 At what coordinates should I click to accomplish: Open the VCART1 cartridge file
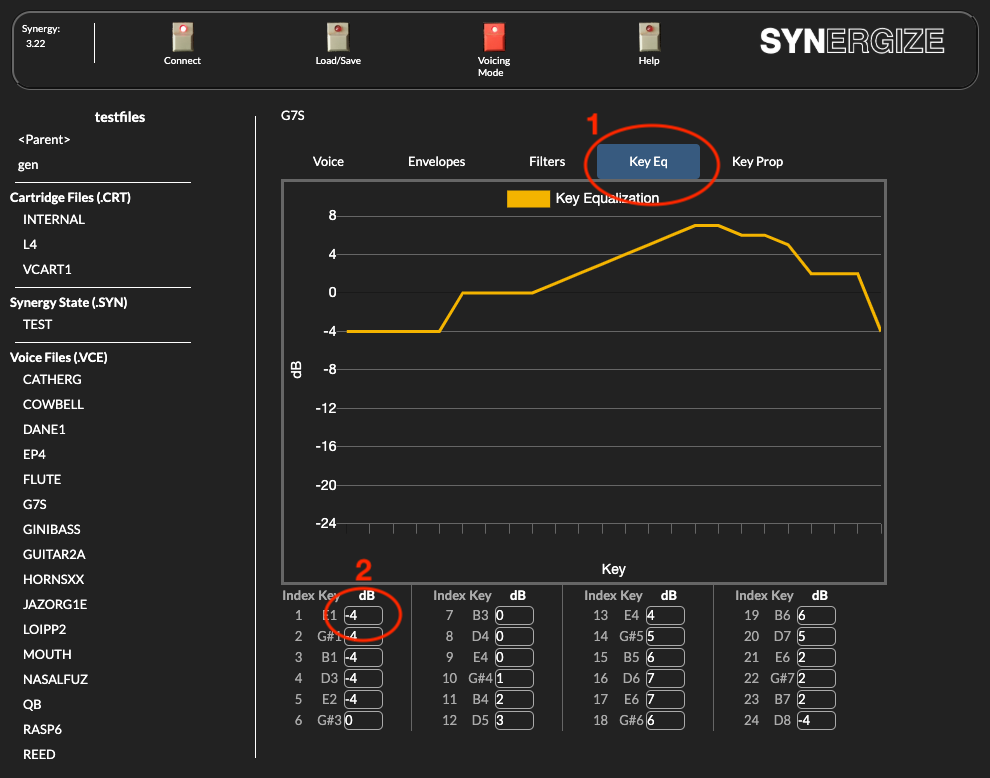[47, 270]
